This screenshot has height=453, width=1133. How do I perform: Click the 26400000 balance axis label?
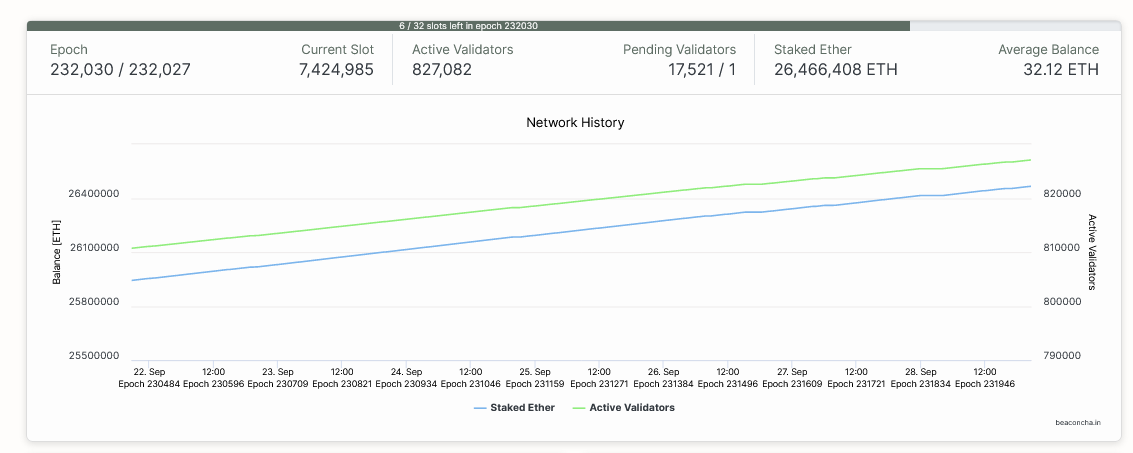92,194
